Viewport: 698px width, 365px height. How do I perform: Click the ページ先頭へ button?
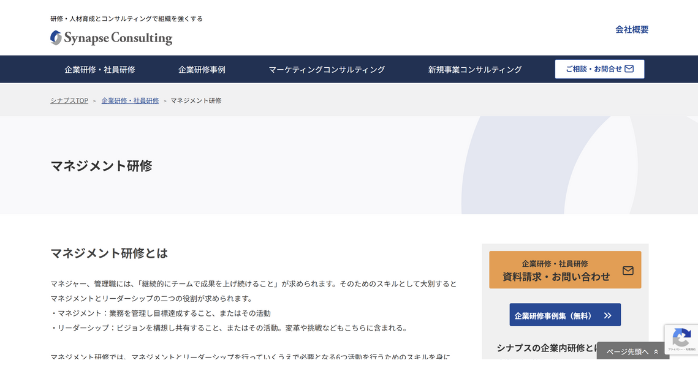[x=633, y=351]
